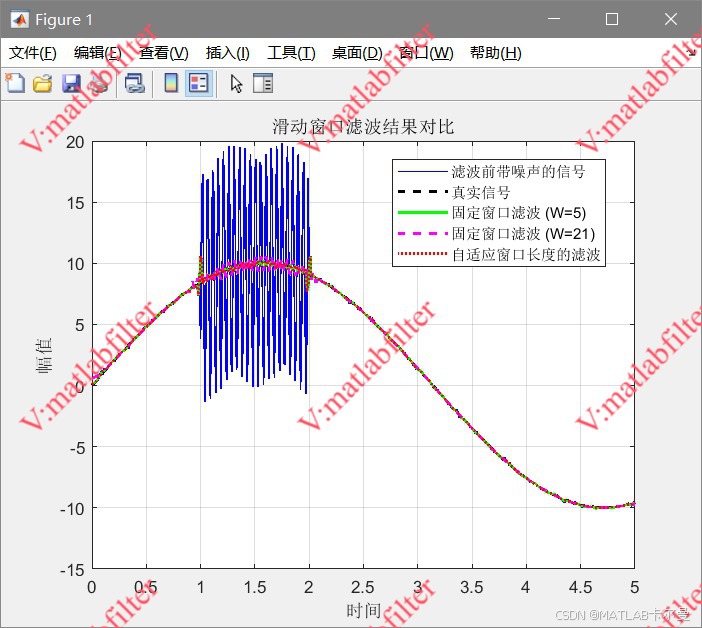Viewport: 702px width, 628px height.
Task: Click the magenta dashed line sample in legend
Action: [423, 234]
